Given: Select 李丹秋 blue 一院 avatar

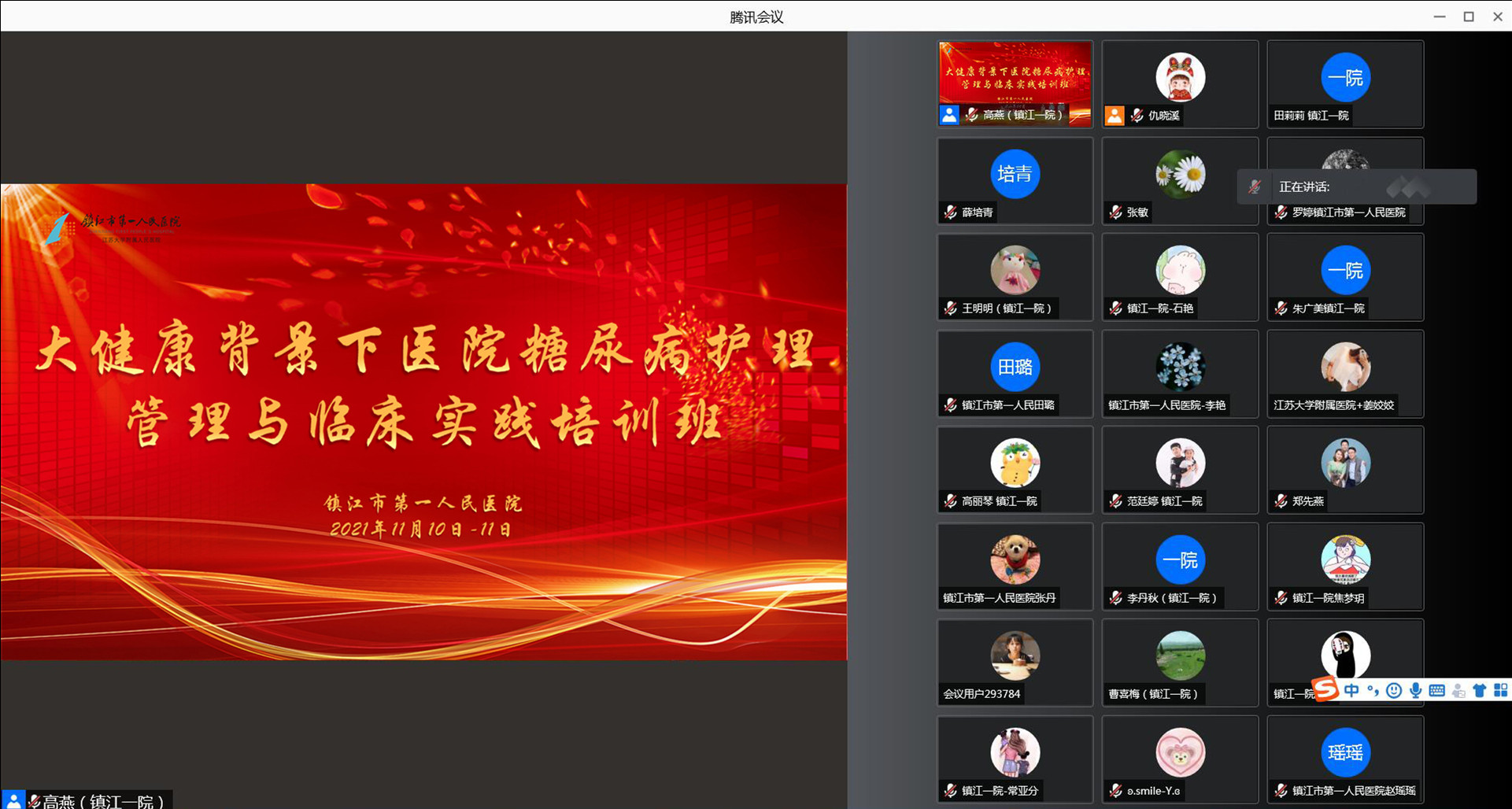Looking at the screenshot, I should (1180, 560).
